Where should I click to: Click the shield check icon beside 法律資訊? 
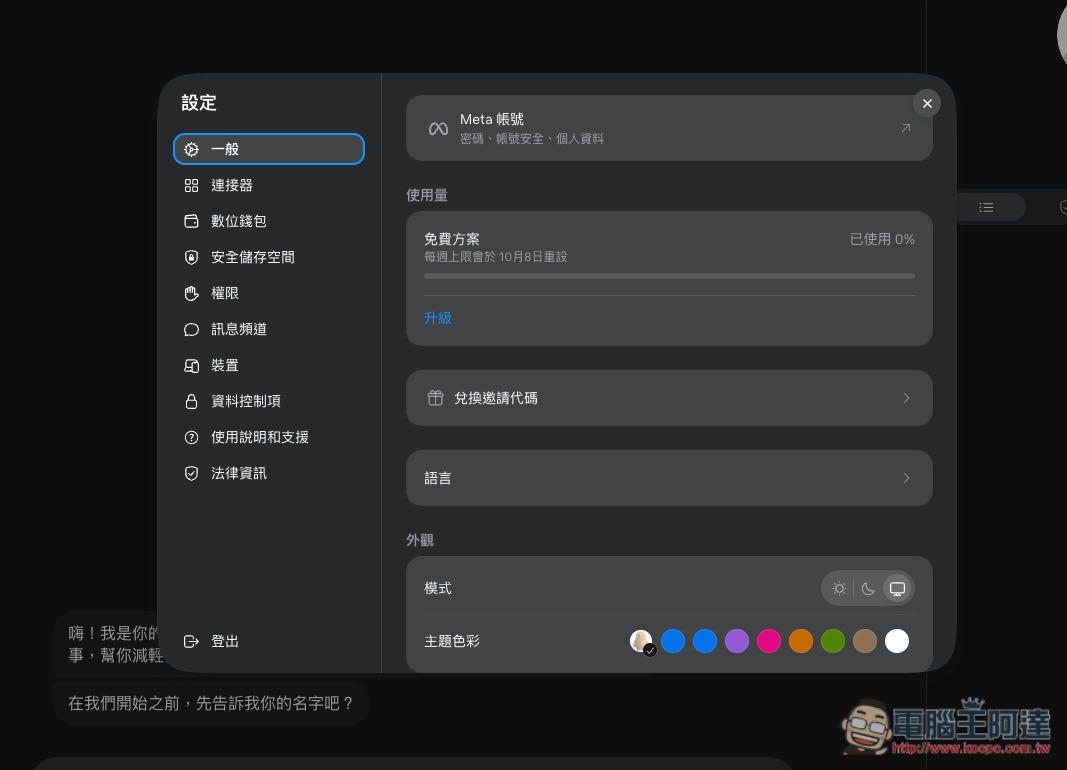click(191, 473)
